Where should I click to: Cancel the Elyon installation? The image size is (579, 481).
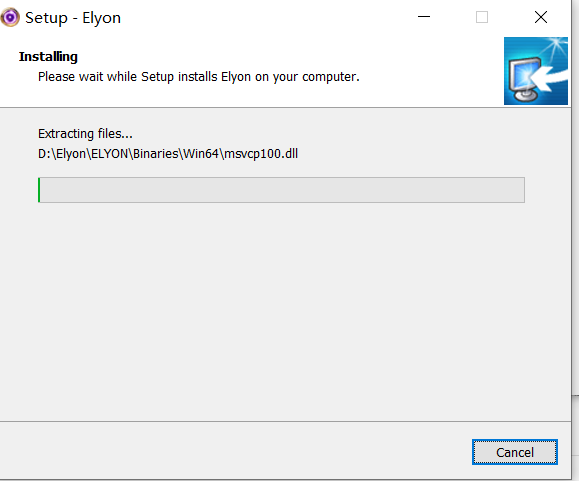(515, 452)
